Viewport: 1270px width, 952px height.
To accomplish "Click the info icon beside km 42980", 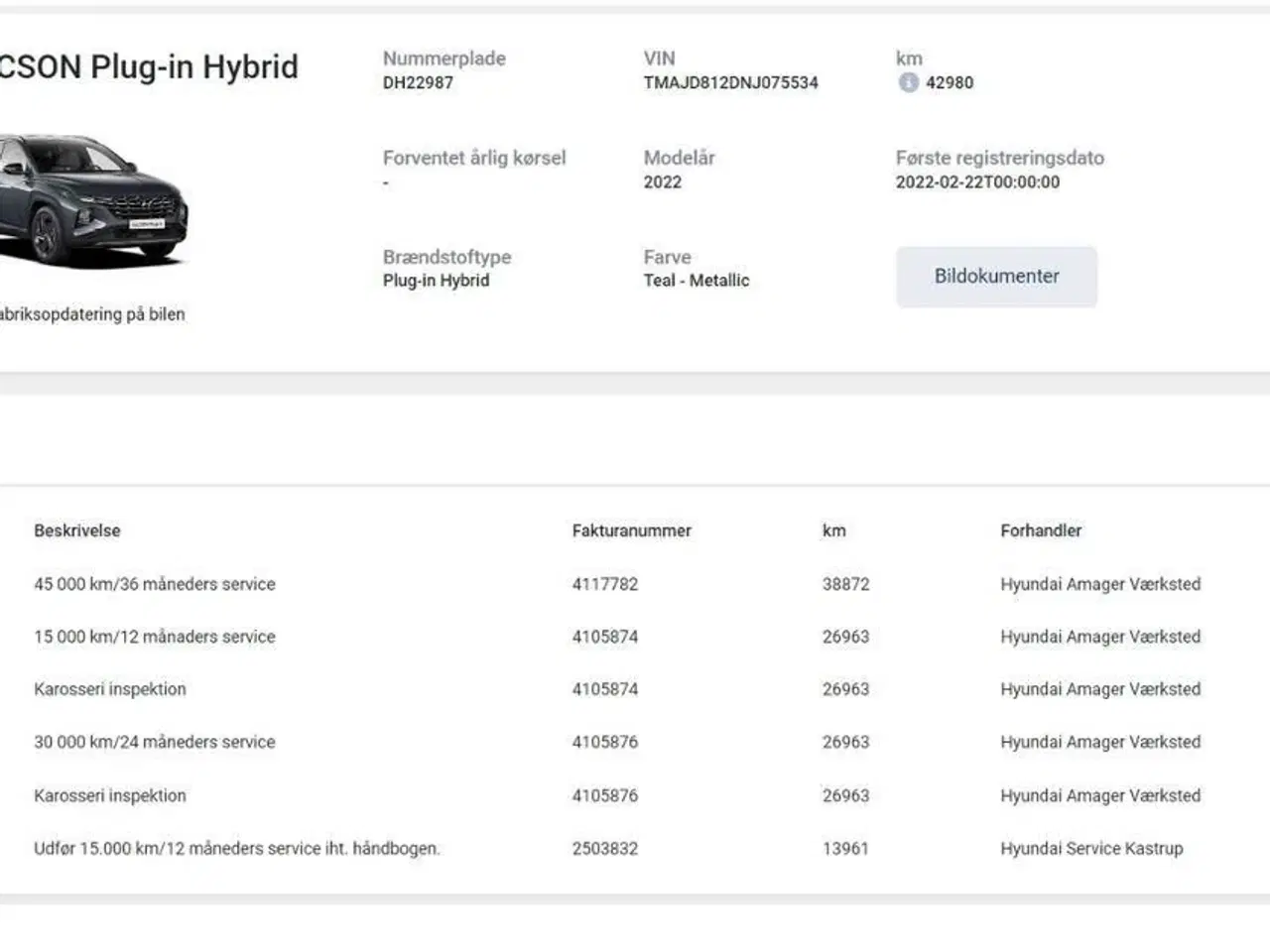I will click(908, 82).
